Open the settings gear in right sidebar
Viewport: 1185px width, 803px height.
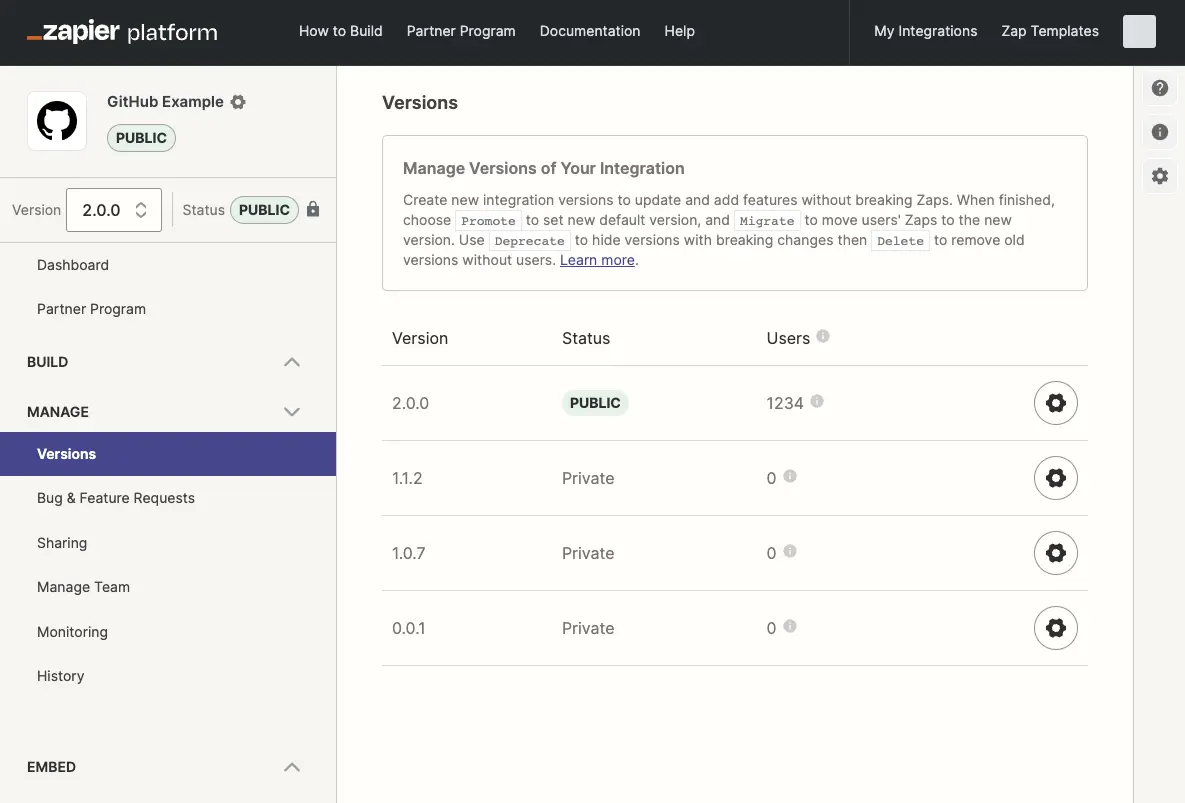(x=1159, y=176)
